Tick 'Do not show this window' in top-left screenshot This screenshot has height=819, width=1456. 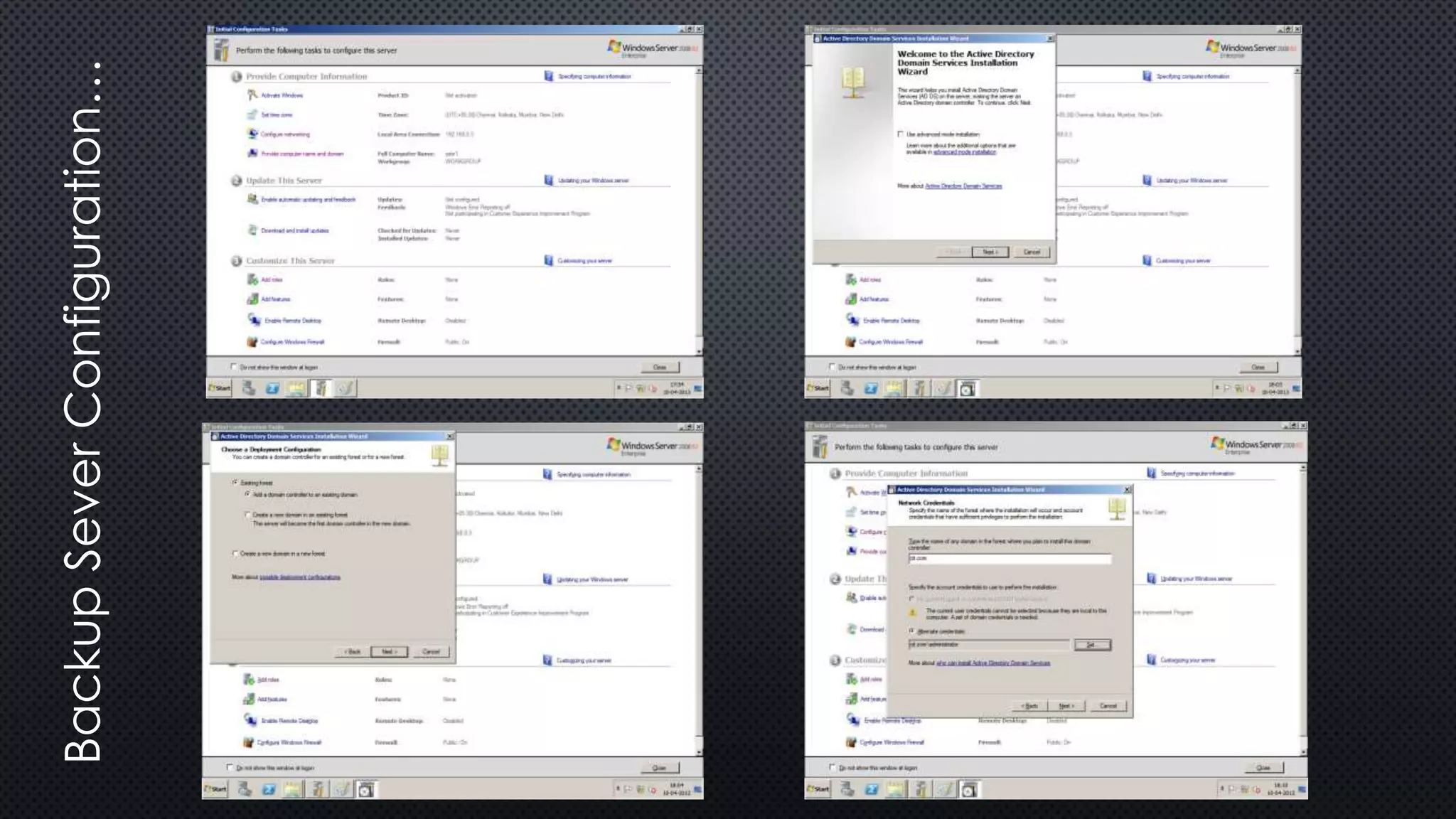233,367
